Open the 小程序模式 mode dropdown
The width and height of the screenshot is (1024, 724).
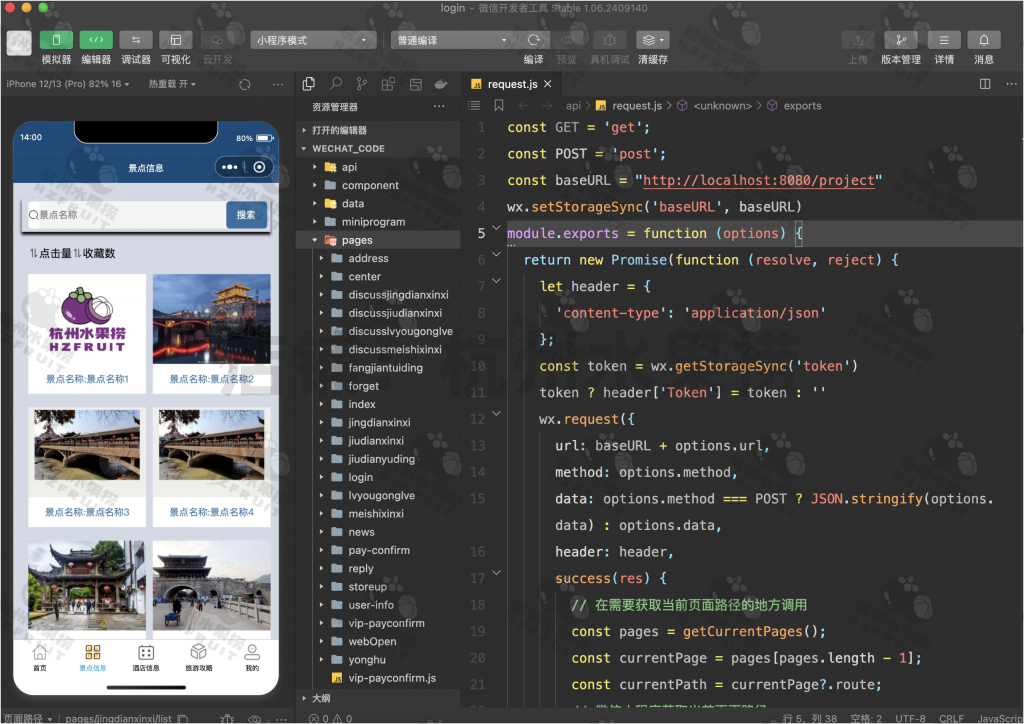[x=312, y=40]
